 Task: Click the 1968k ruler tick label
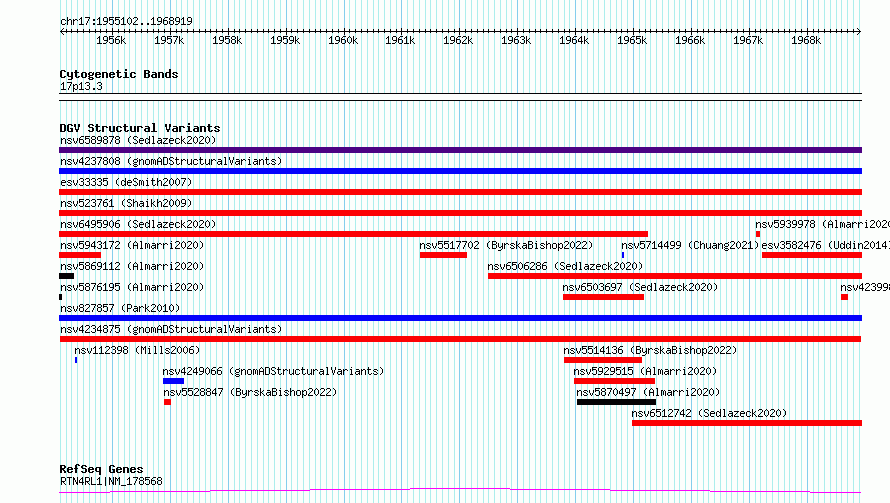(x=805, y=40)
